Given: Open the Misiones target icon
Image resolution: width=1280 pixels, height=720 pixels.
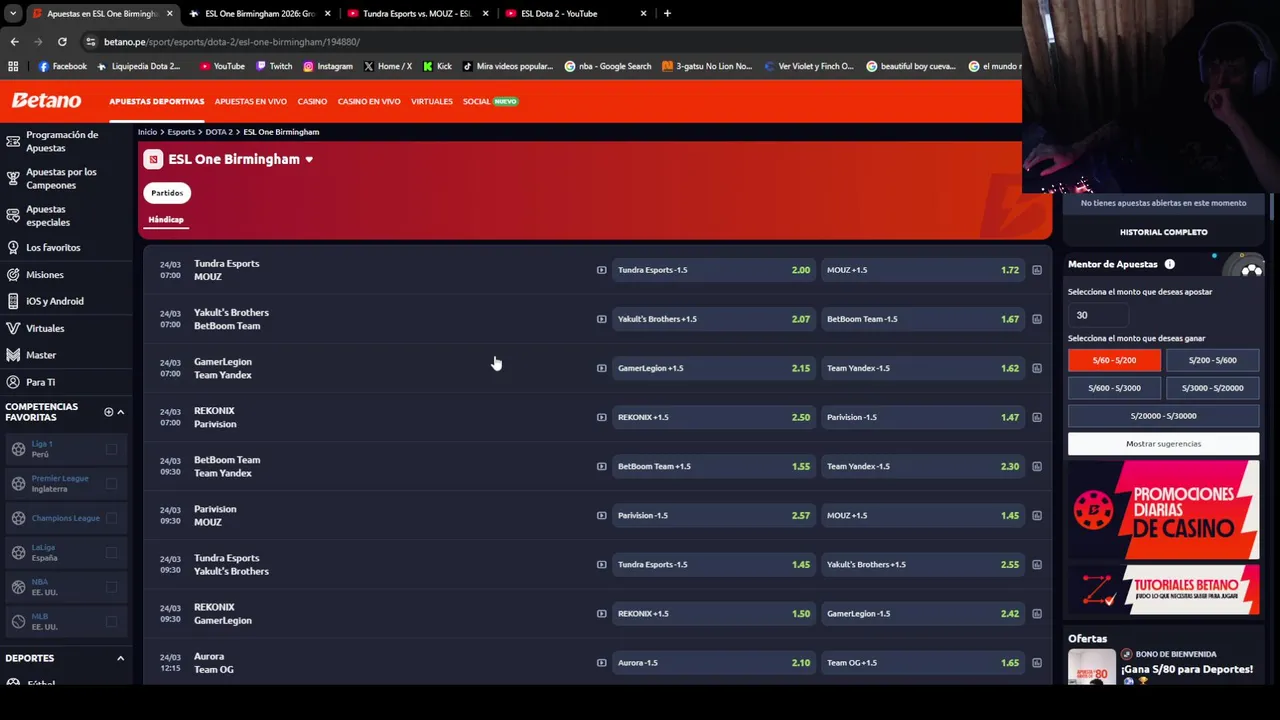Looking at the screenshot, I should point(13,274).
